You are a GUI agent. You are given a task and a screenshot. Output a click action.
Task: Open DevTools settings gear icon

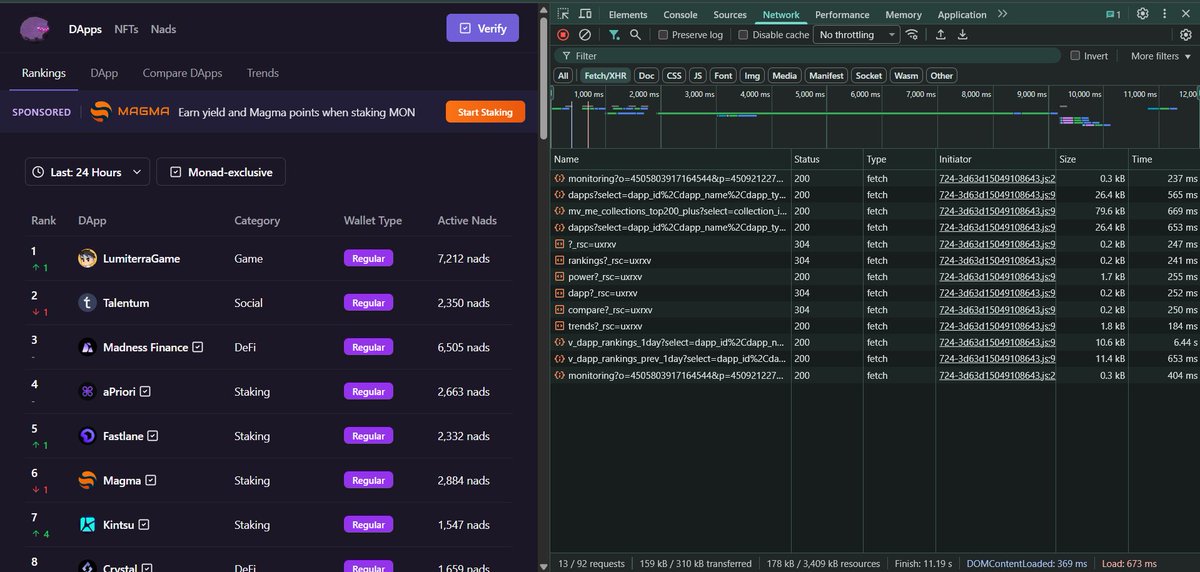pyautogui.click(x=1142, y=14)
